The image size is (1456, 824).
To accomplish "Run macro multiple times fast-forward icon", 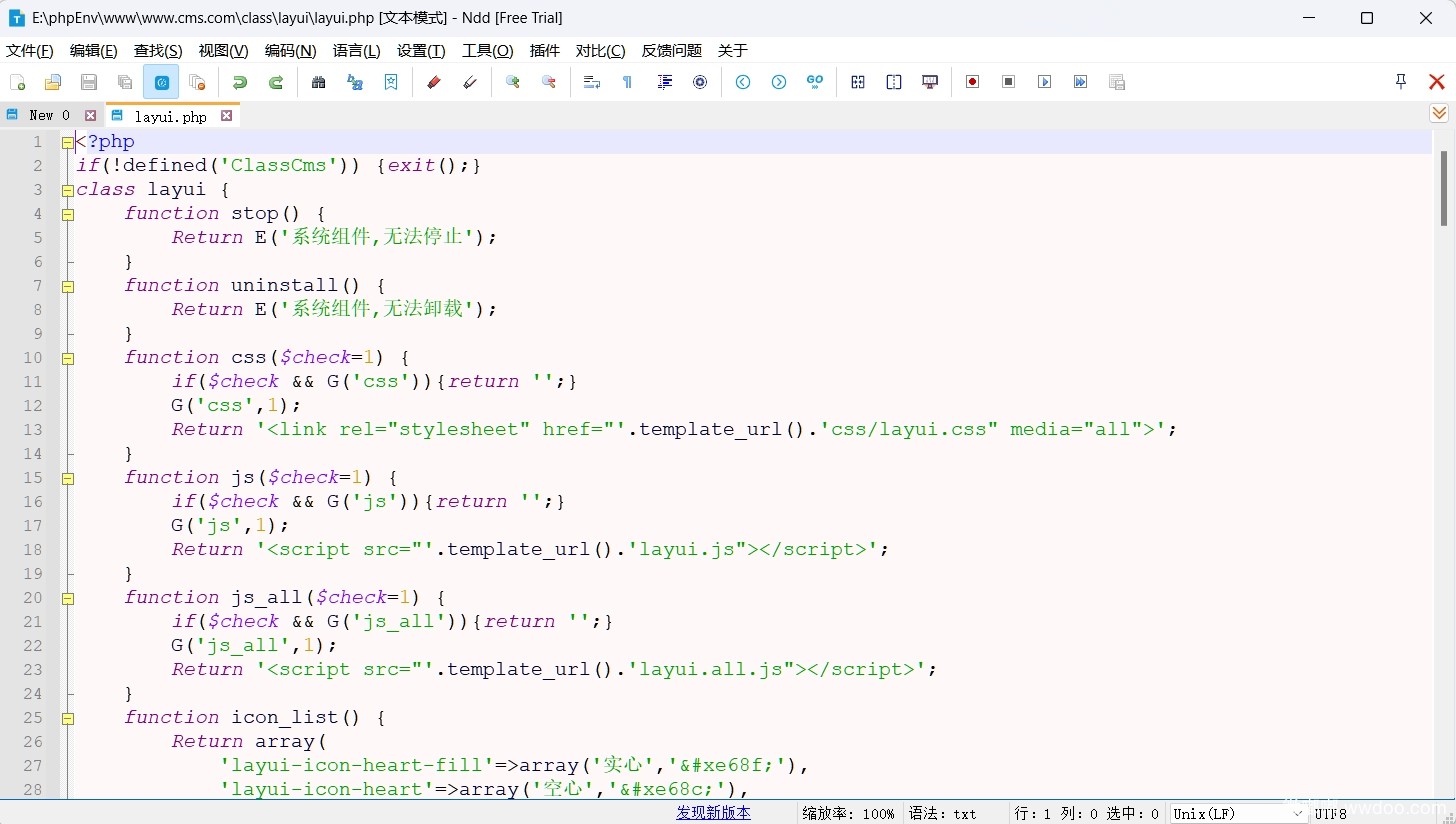I will pyautogui.click(x=1081, y=82).
